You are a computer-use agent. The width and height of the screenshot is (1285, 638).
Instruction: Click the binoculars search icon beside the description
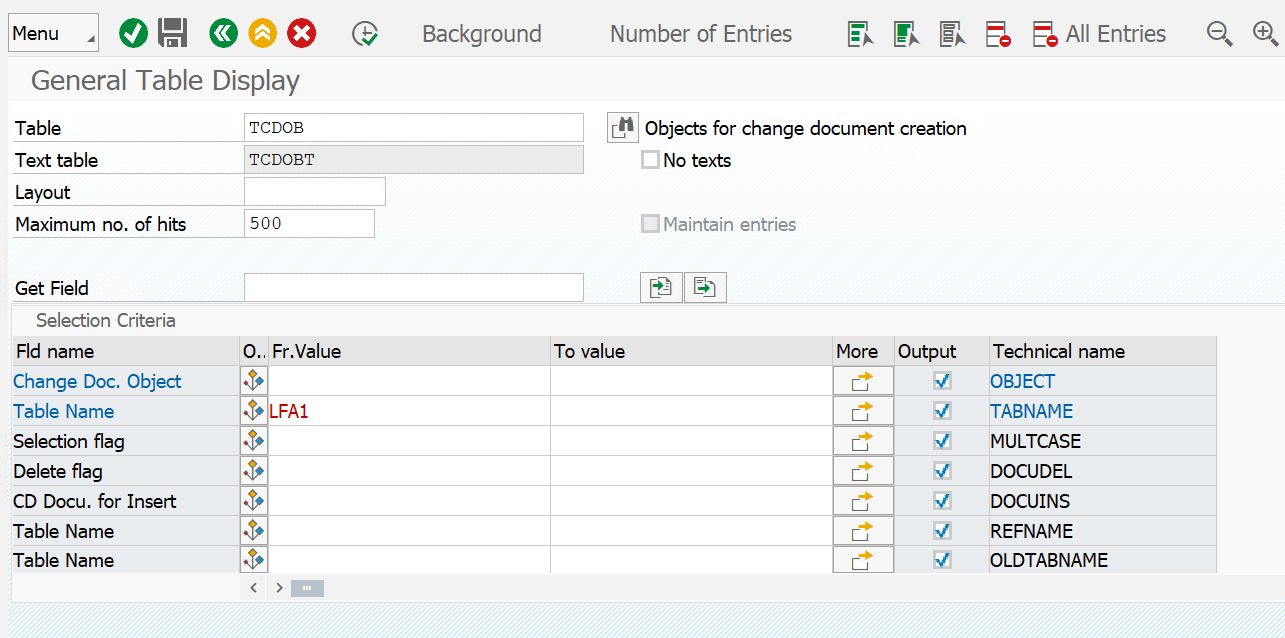pos(622,127)
